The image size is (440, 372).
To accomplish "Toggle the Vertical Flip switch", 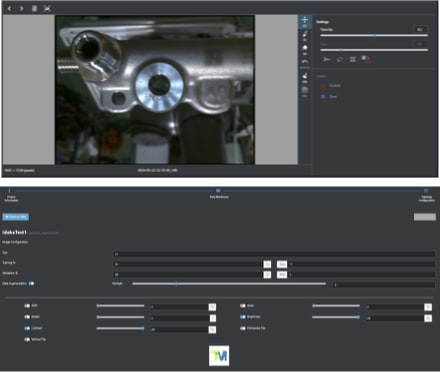I will tap(27, 340).
